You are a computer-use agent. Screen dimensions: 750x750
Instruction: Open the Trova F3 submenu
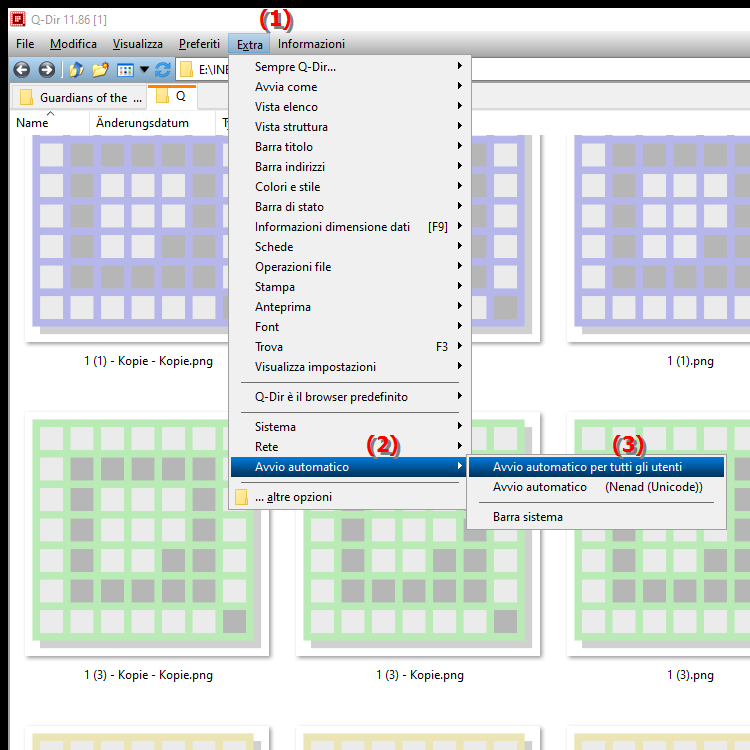[350, 347]
